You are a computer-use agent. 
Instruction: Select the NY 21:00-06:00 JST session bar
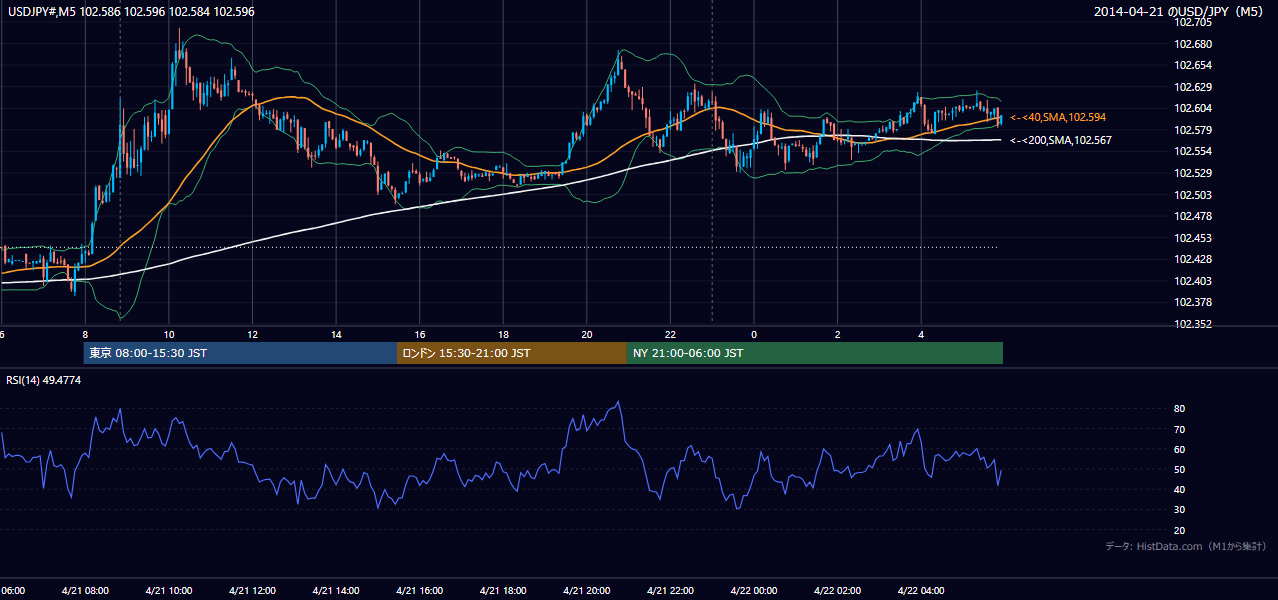point(815,353)
